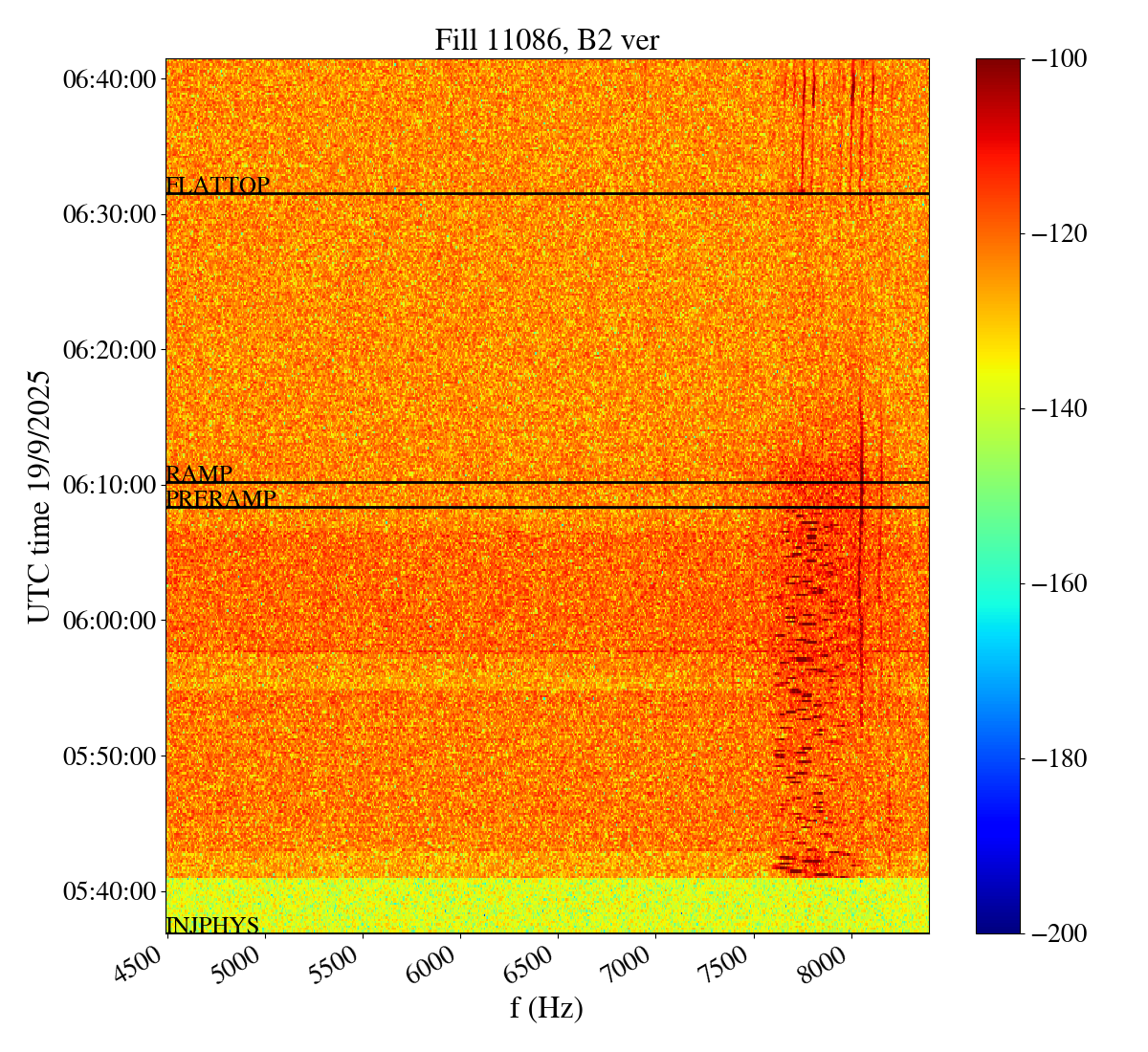Click the dark red top of the colorbar
The width and height of the screenshot is (1148, 1052).
click(x=998, y=65)
